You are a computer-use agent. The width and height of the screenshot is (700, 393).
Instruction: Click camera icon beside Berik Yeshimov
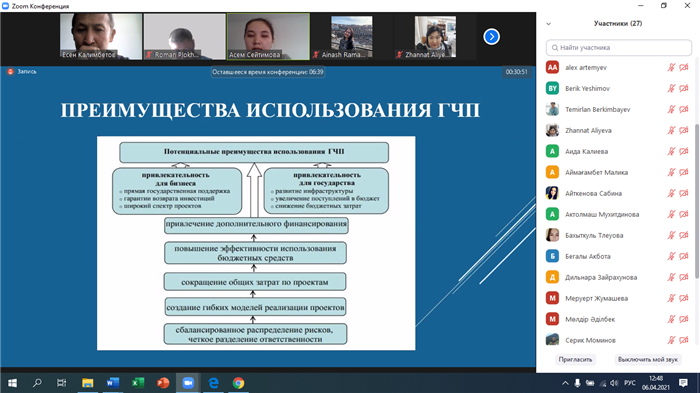pos(683,88)
